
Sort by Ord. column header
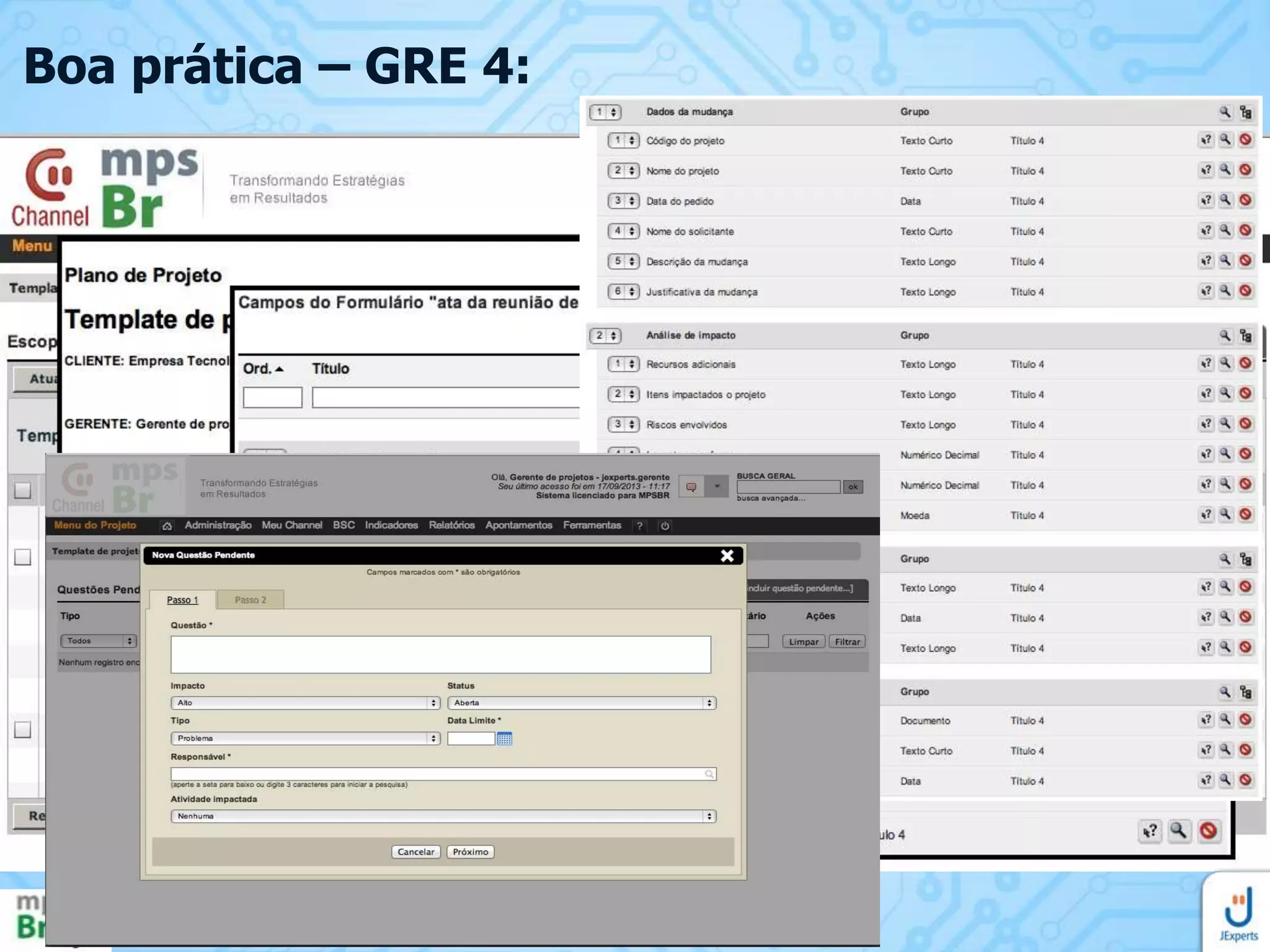(263, 369)
